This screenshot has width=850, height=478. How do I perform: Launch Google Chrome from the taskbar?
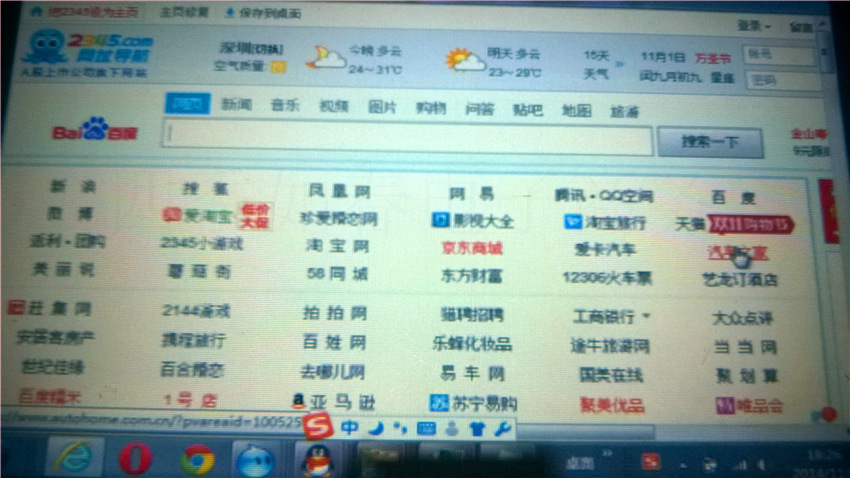(x=197, y=460)
